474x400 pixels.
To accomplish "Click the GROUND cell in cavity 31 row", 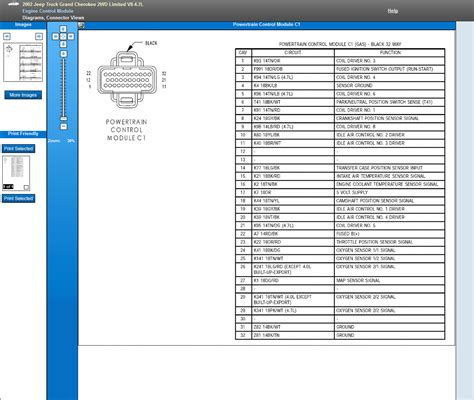I will (390, 327).
